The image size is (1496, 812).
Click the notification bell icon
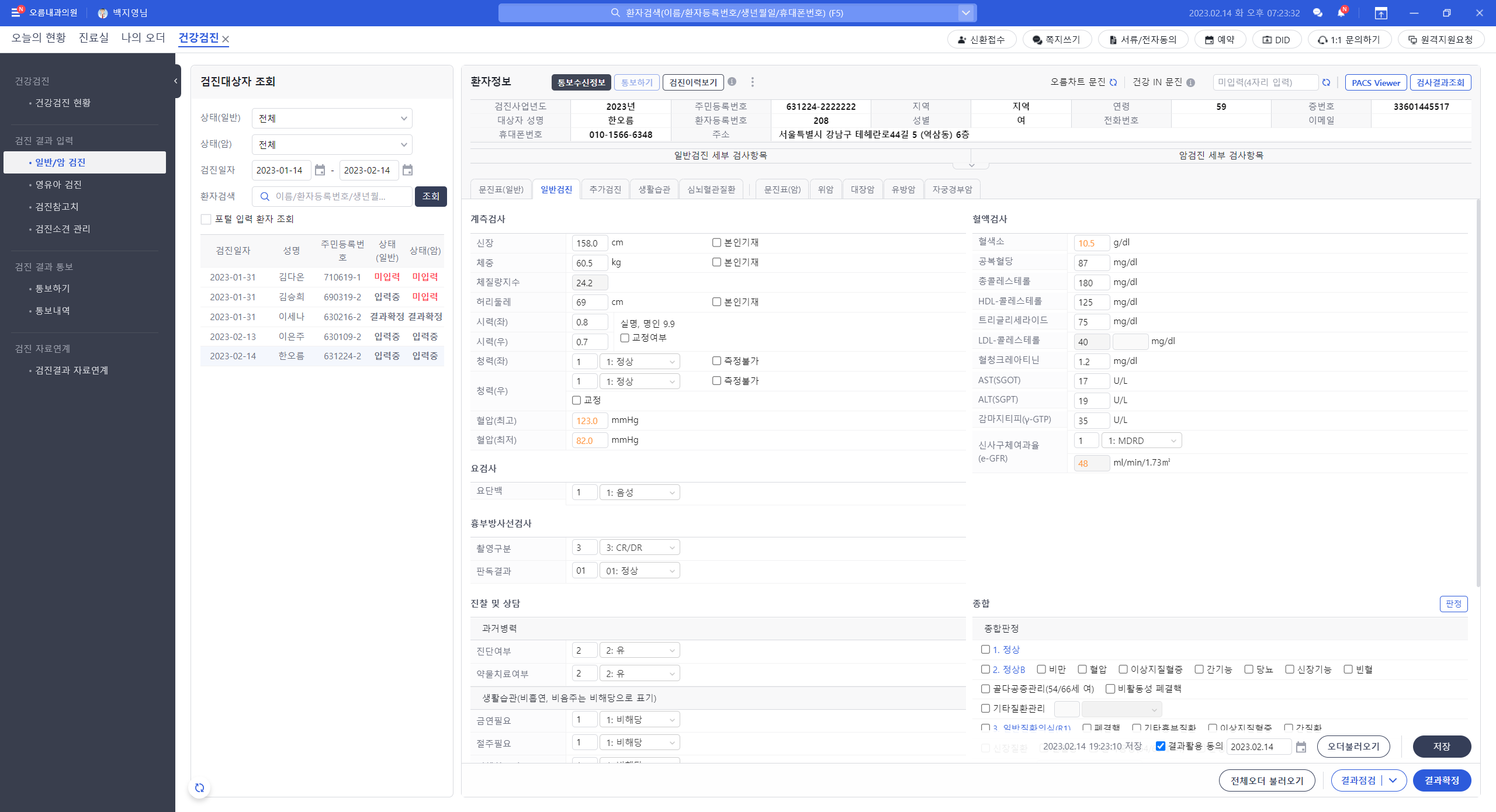[1341, 13]
